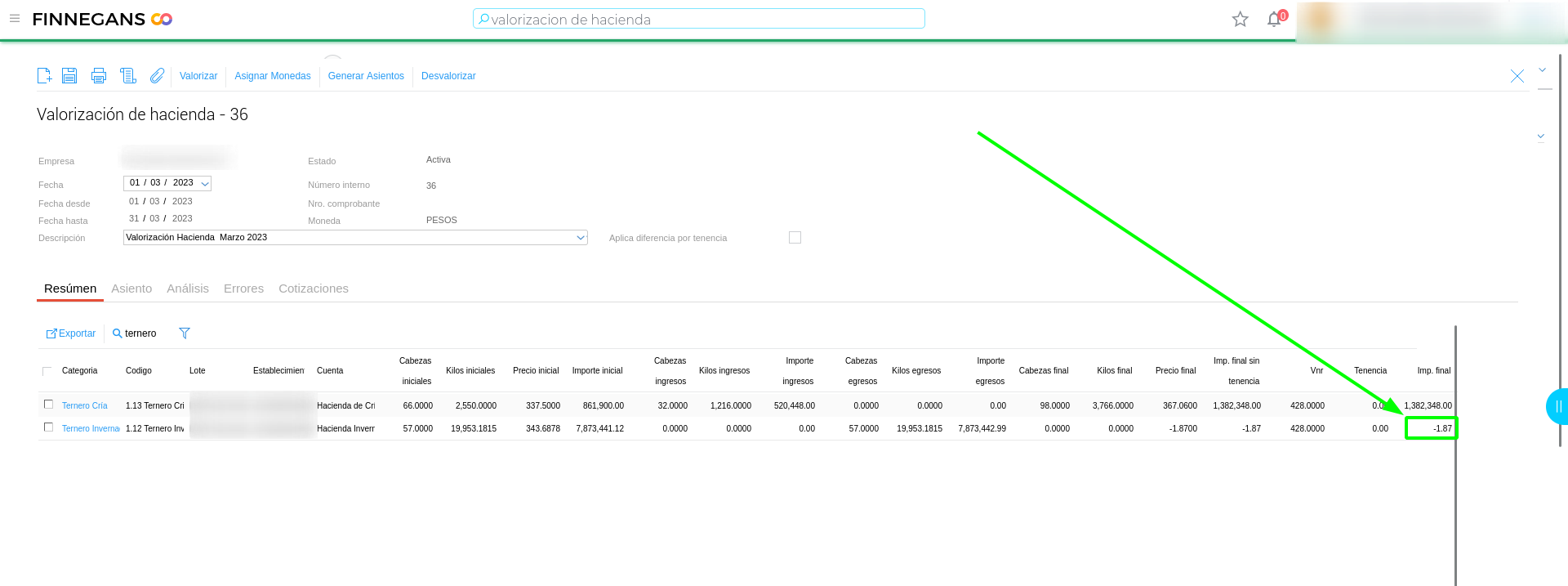Click the search magnifier beside ternero
The image size is (1568, 586).
tap(118, 333)
